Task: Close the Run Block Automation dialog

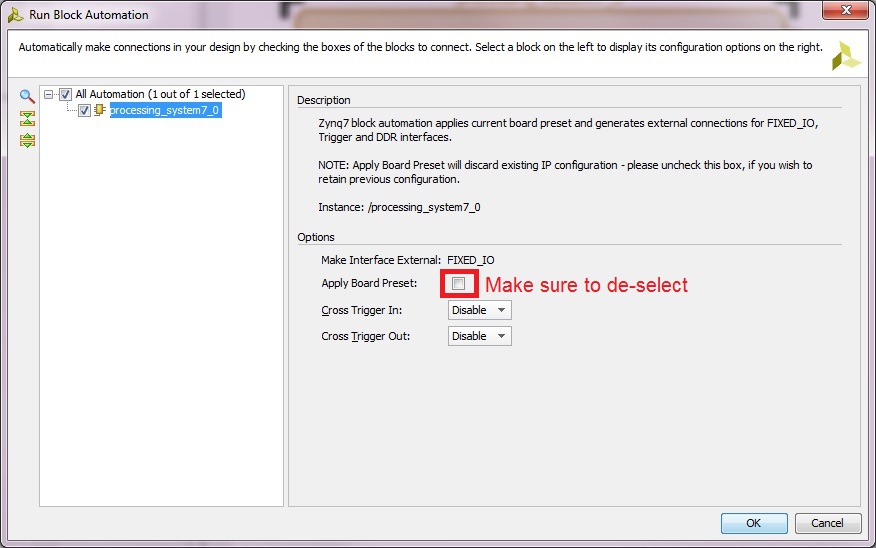Action: coord(846,9)
